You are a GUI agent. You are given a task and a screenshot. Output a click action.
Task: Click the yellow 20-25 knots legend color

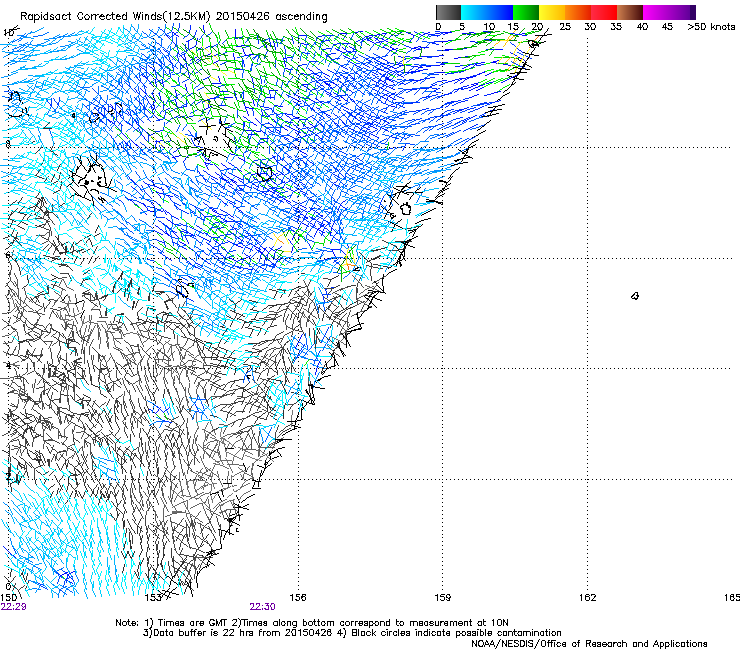coord(552,12)
